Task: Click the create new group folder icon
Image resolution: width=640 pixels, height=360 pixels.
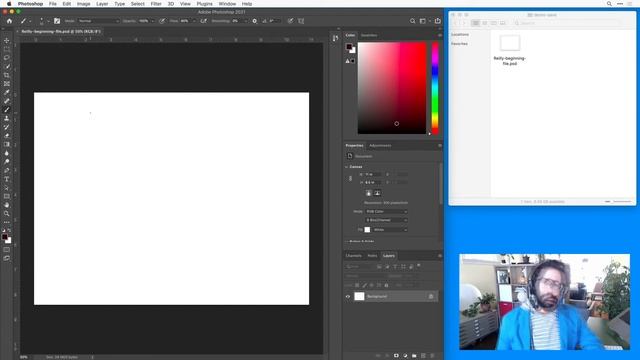Action: pyautogui.click(x=414, y=356)
